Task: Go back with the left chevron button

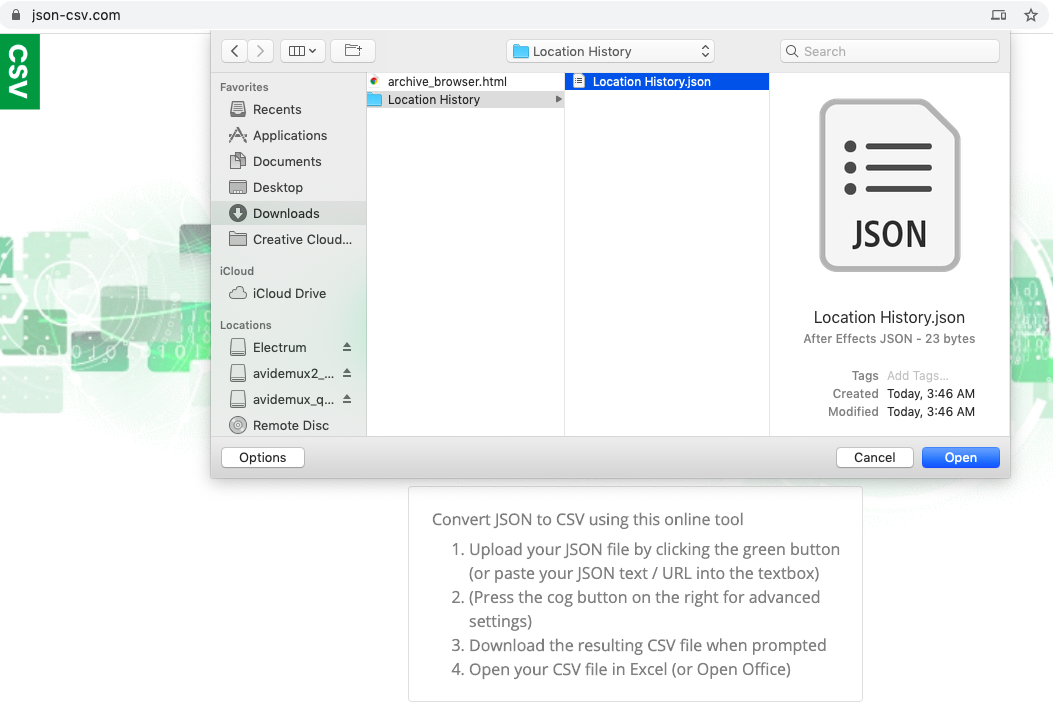Action: point(234,51)
